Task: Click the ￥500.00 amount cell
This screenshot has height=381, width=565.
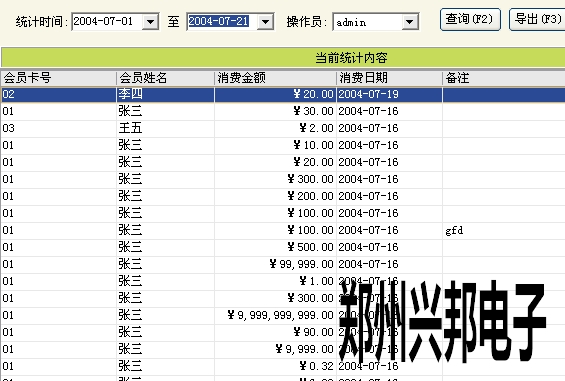Action: 275,247
